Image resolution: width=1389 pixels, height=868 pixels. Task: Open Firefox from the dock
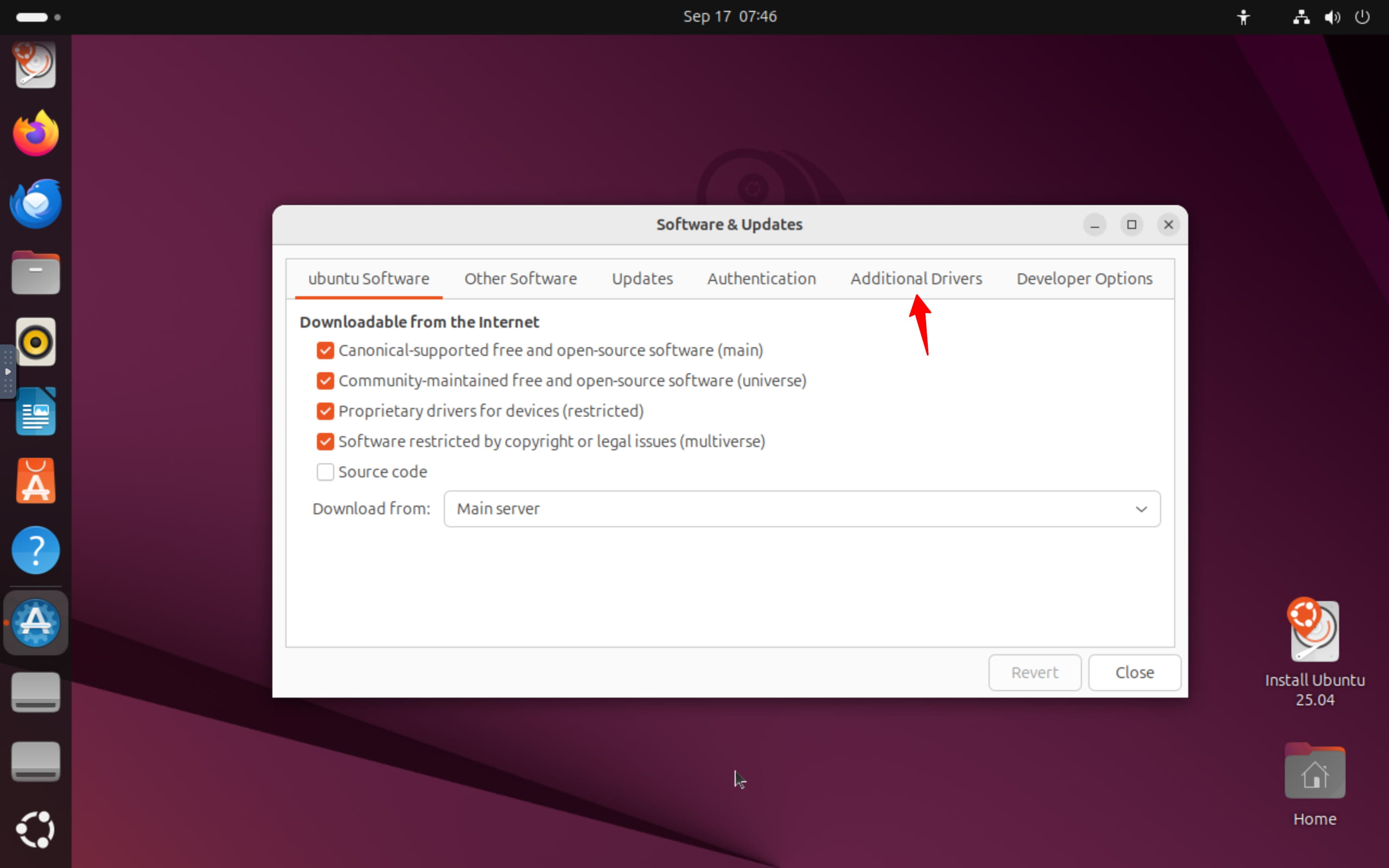pyautogui.click(x=36, y=133)
